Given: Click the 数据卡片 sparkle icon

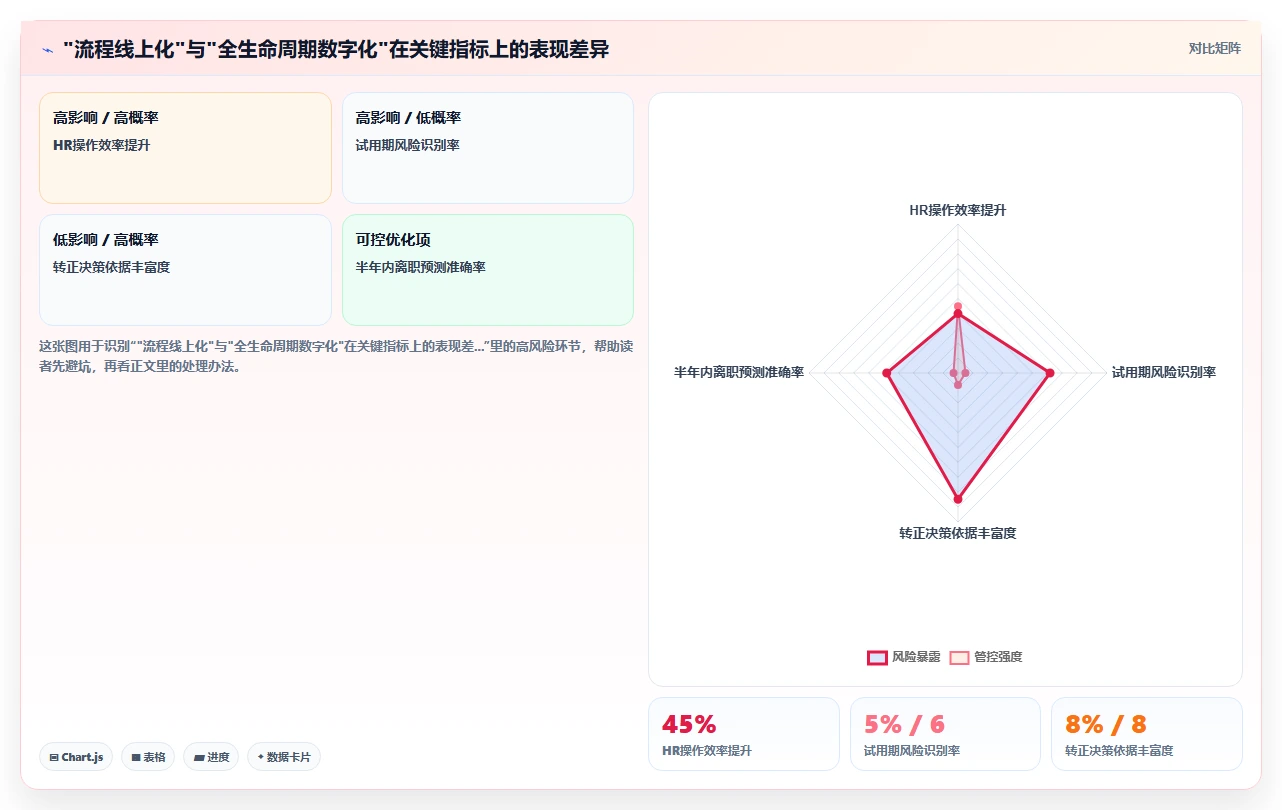Looking at the screenshot, I should tap(261, 757).
